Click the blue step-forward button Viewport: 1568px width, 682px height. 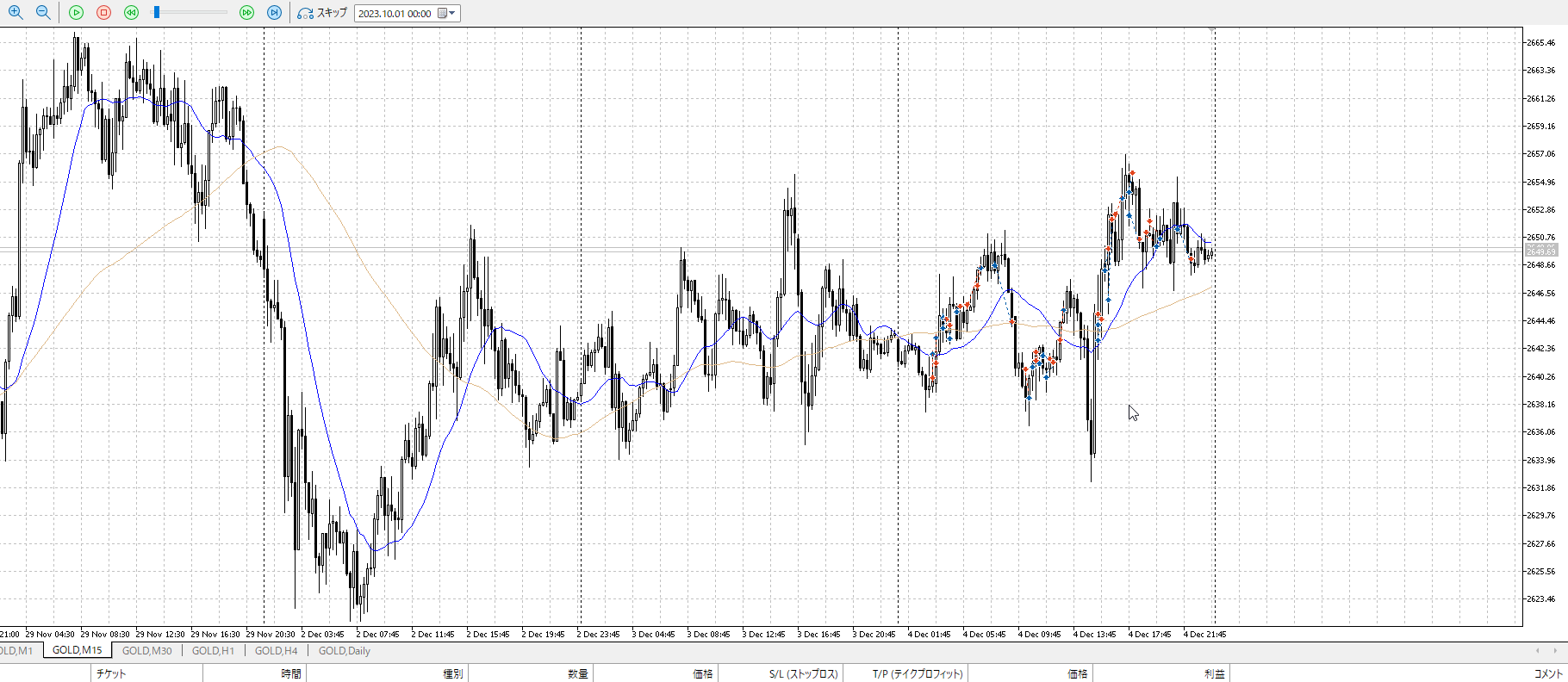(274, 13)
